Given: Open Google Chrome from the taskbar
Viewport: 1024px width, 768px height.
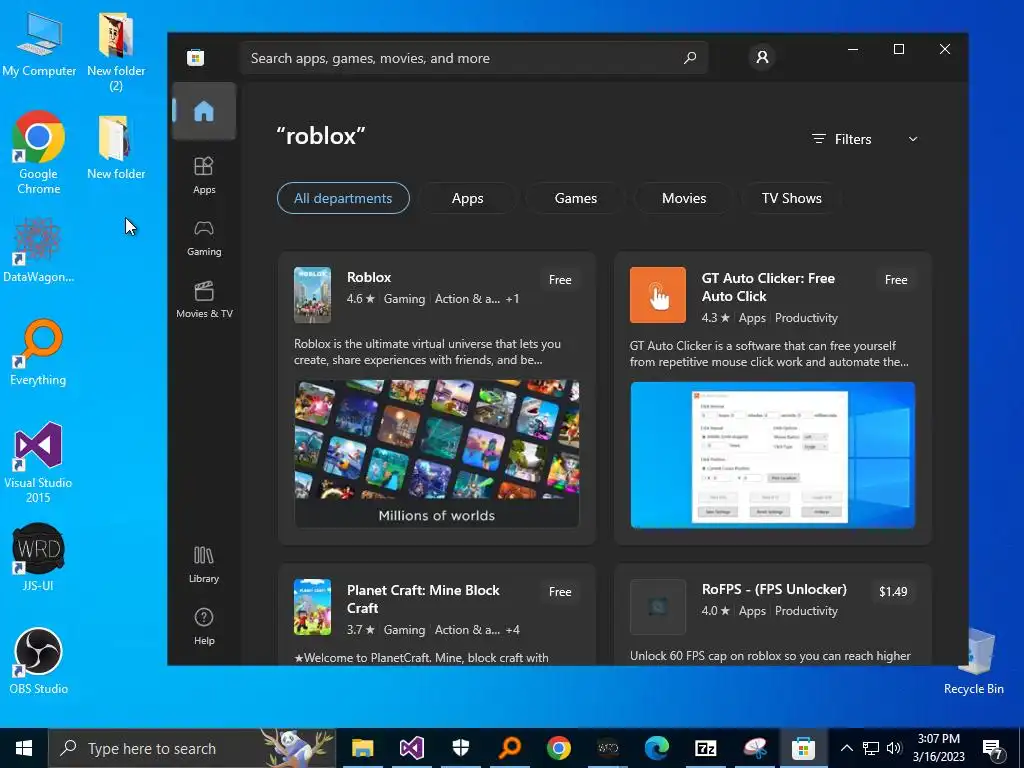Looking at the screenshot, I should [x=558, y=748].
